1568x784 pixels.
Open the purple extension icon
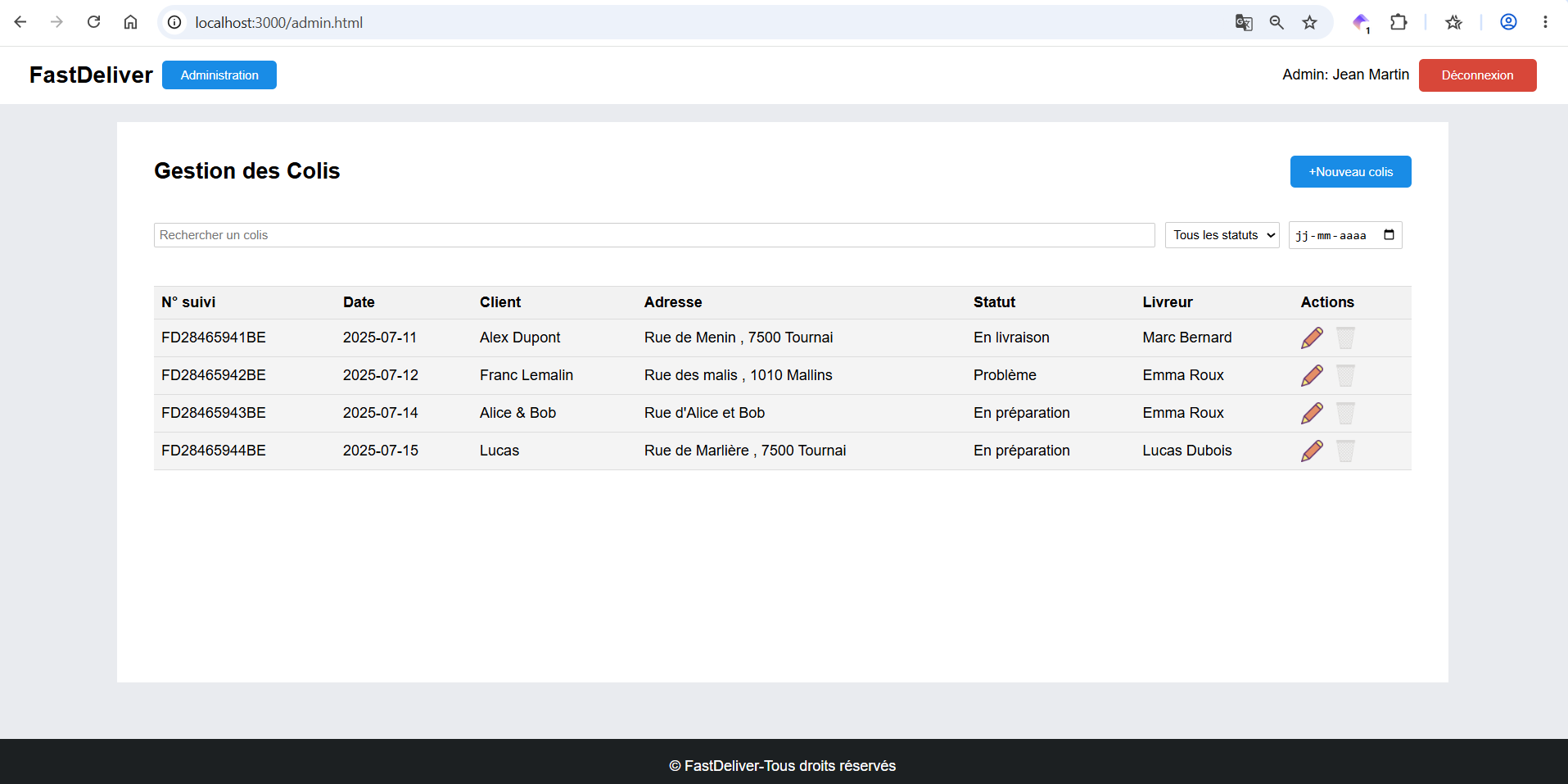click(x=1361, y=23)
